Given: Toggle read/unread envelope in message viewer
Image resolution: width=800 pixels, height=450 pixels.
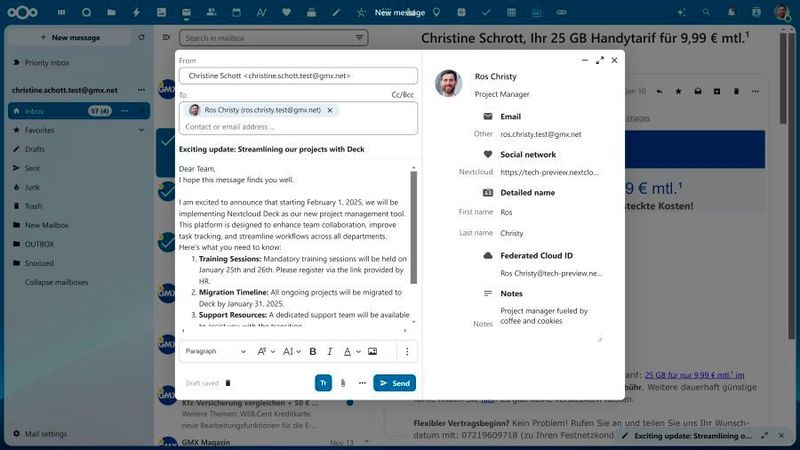Looking at the screenshot, I should point(697,91).
